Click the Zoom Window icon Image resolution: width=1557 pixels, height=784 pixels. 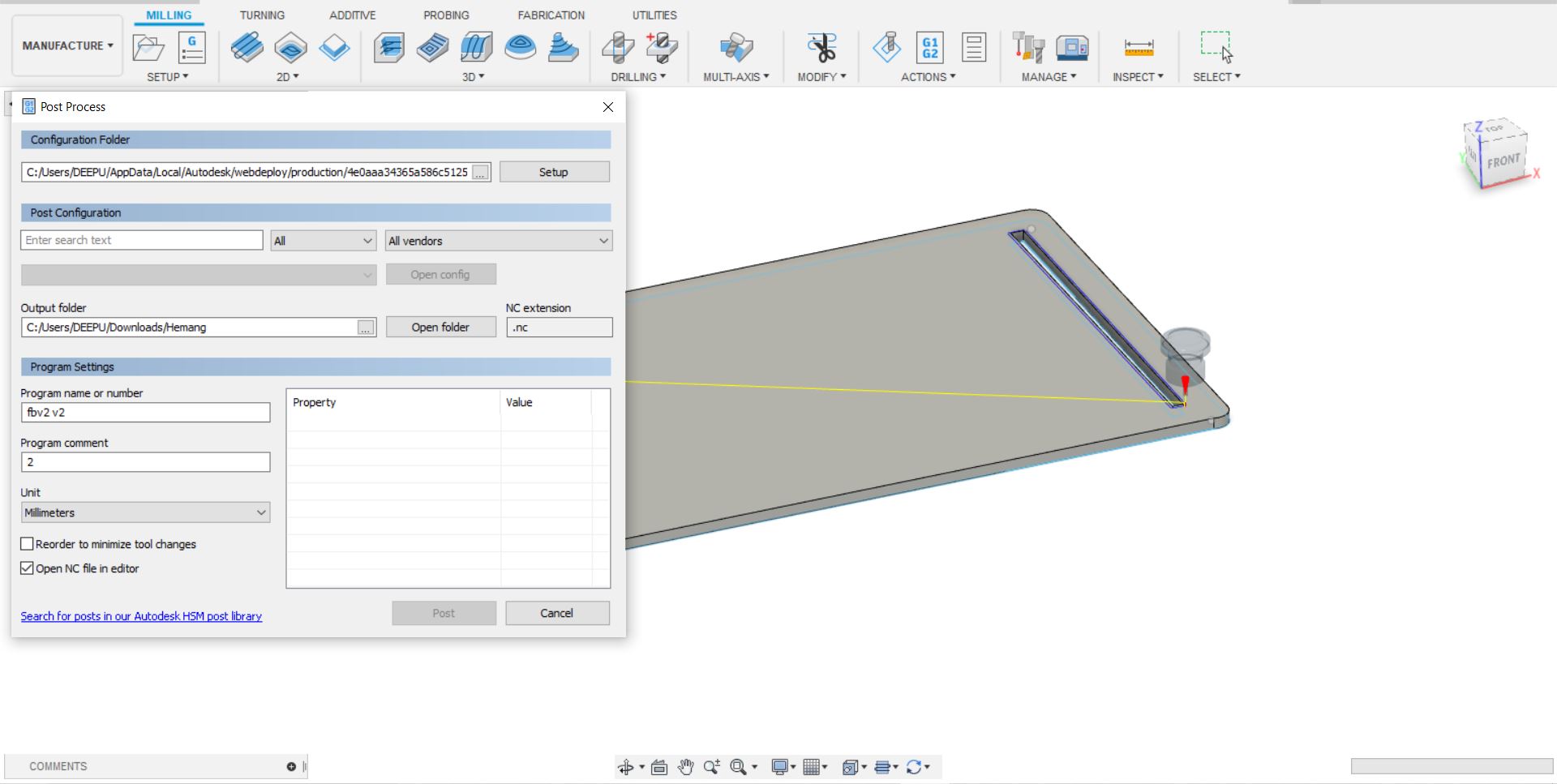click(738, 767)
